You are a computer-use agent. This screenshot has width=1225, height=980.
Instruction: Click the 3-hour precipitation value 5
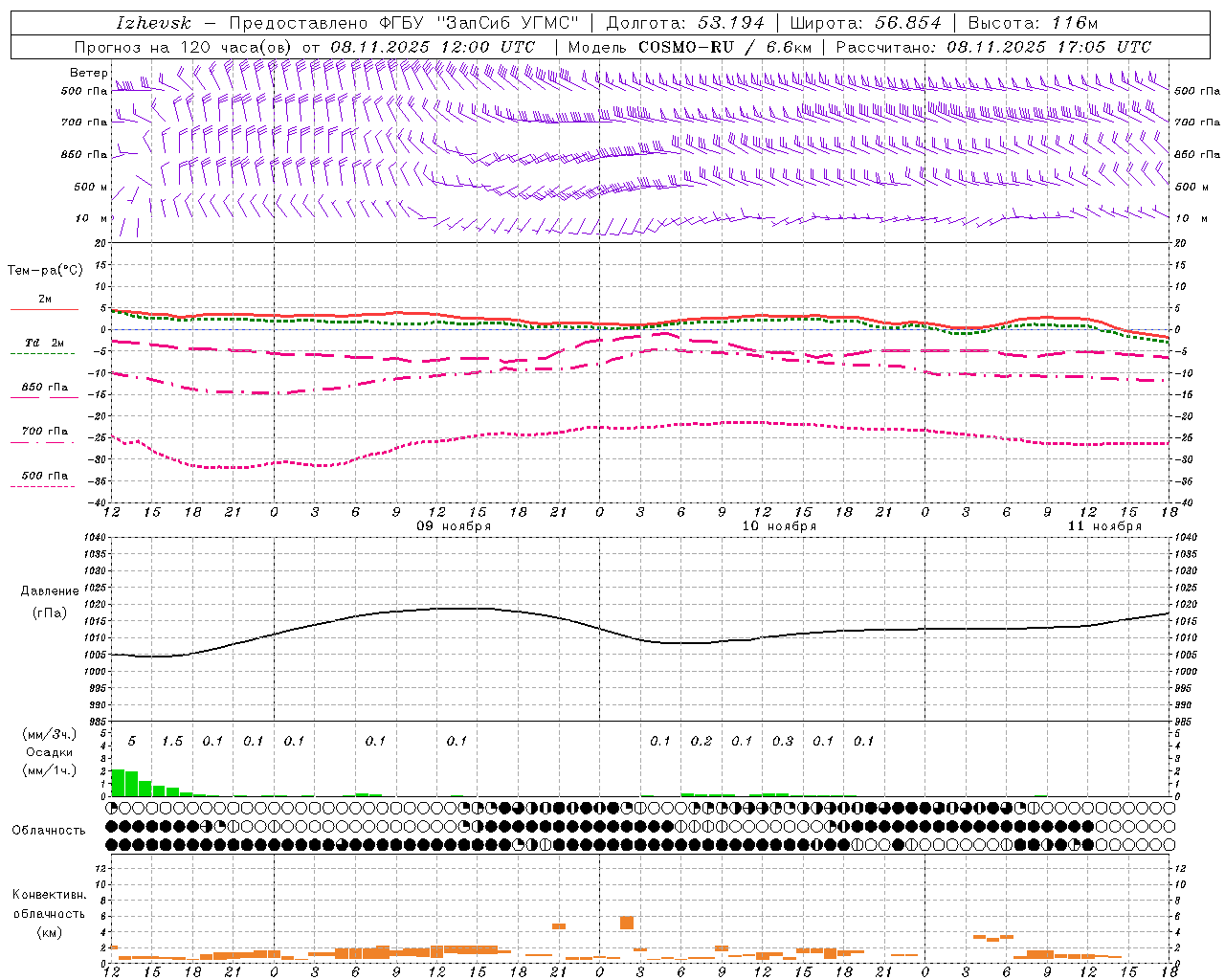click(x=132, y=741)
